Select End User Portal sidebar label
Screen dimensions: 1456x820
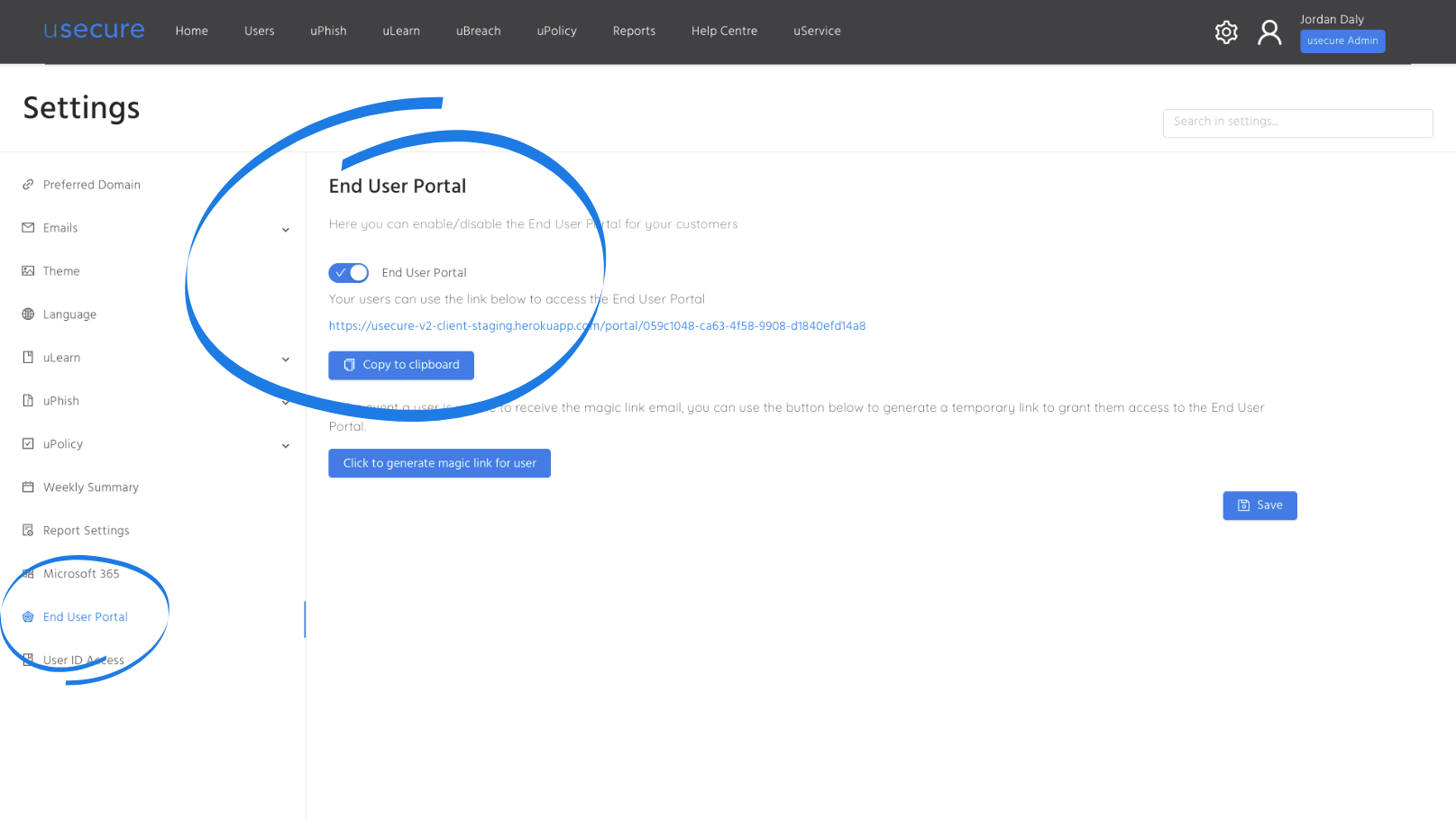pos(86,617)
